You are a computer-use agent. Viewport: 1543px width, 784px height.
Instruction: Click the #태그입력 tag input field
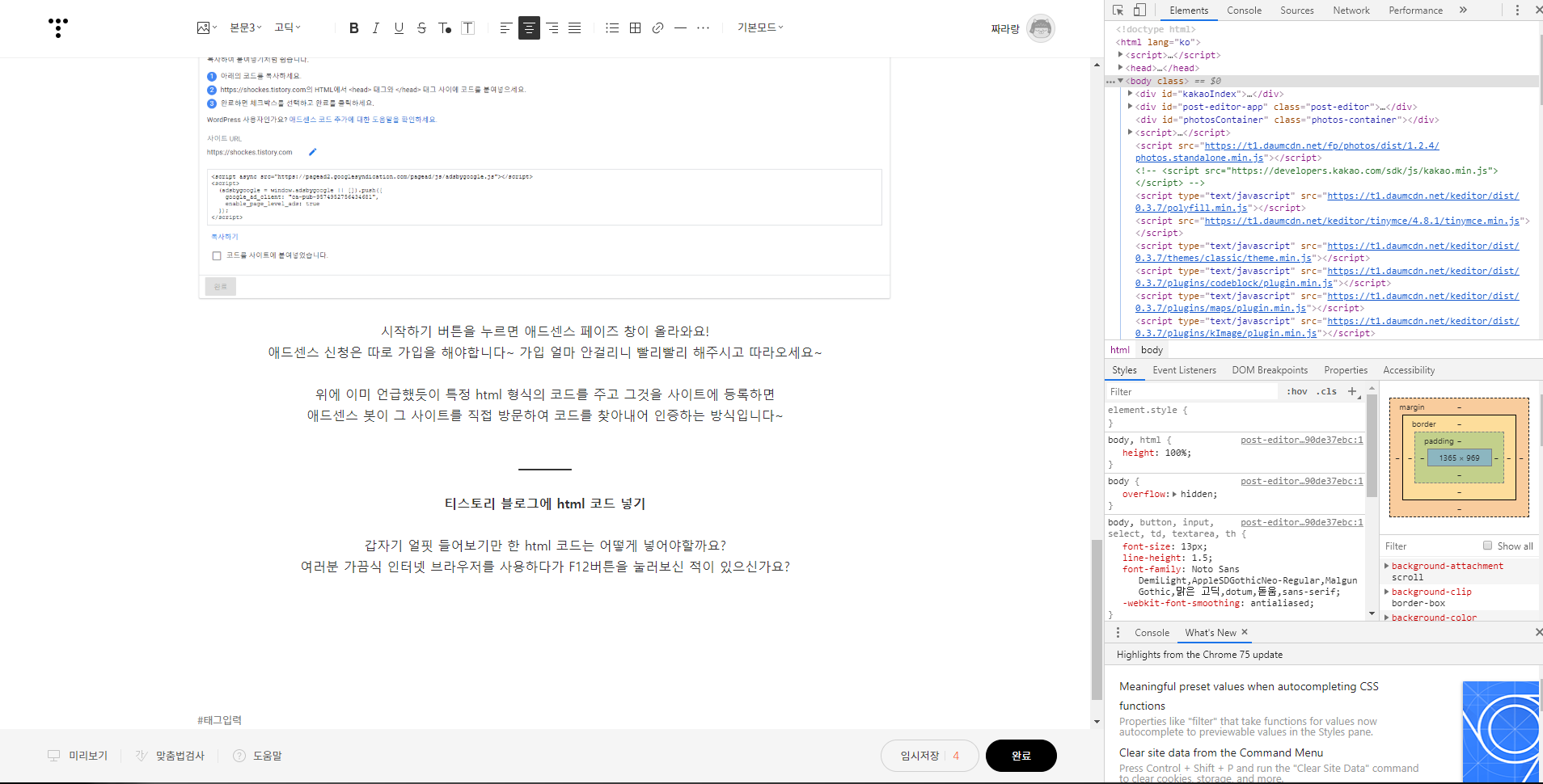click(220, 720)
